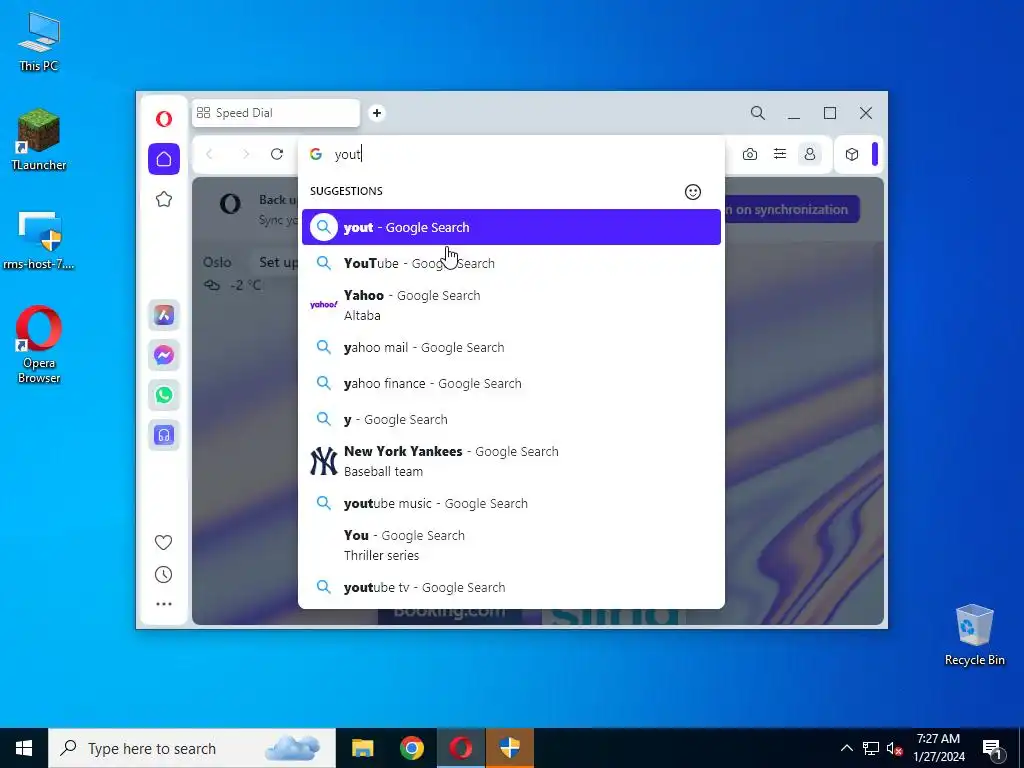Select the TLauncher desktop icon
1024x768 pixels.
click(x=39, y=140)
